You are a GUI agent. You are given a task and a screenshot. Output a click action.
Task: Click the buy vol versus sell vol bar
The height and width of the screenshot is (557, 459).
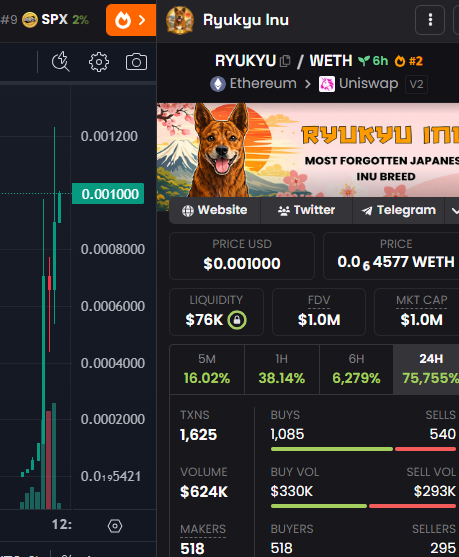pyautogui.click(x=363, y=506)
